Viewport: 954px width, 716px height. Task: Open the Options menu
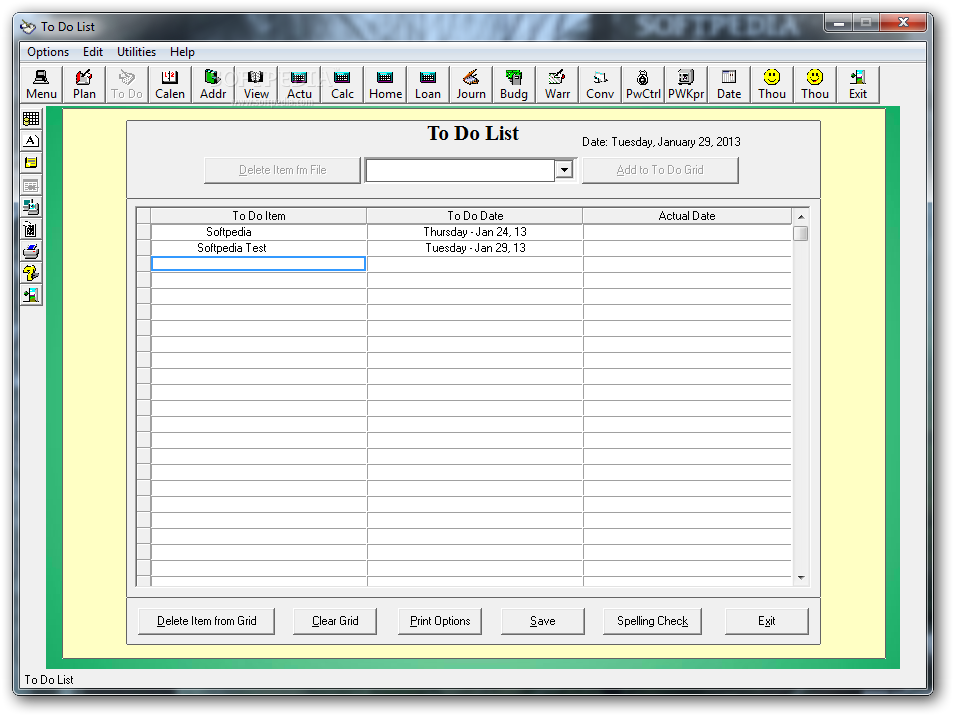(48, 52)
